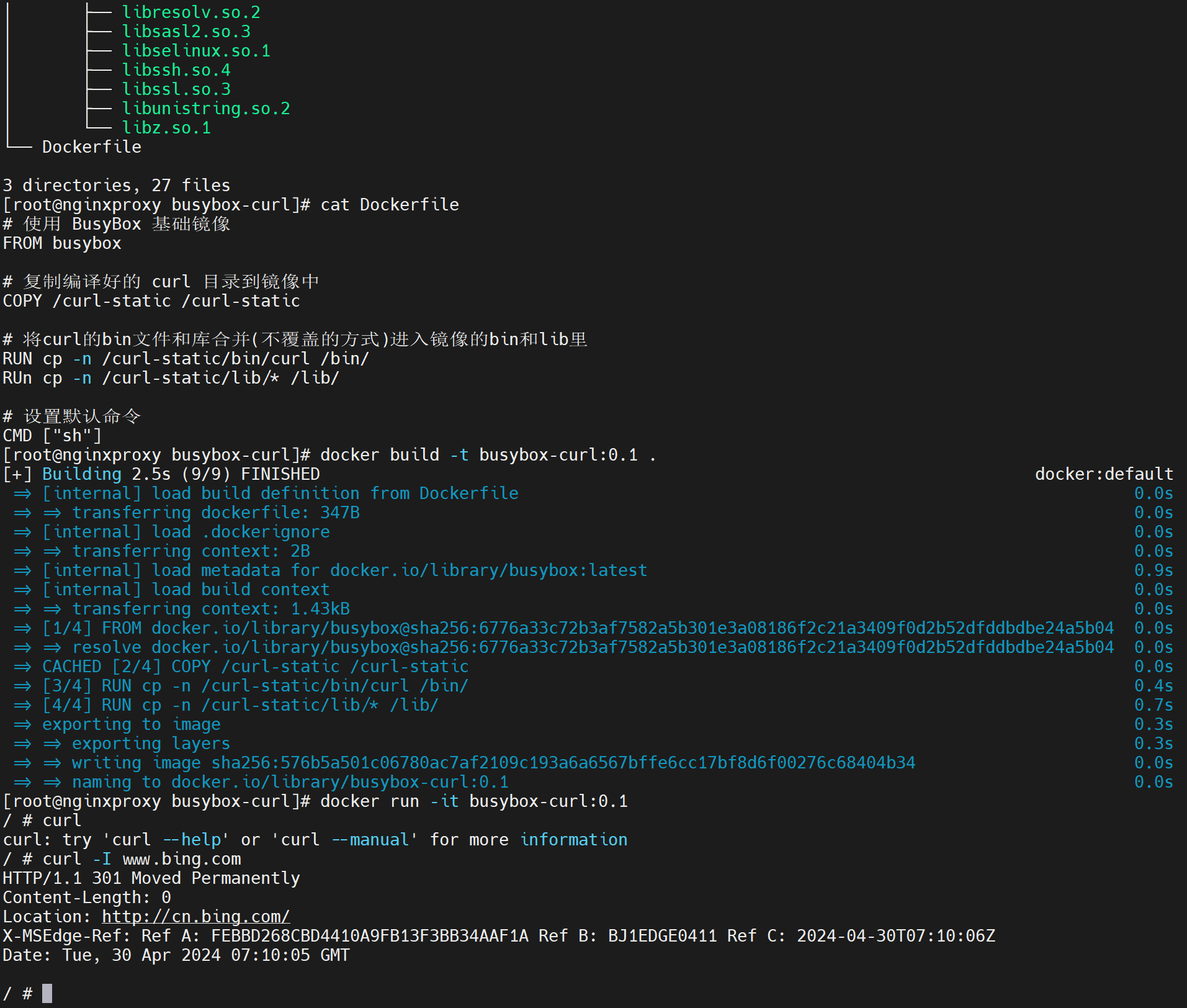Image resolution: width=1187 pixels, height=1008 pixels.
Task: Click the 'FROM busybox' Dockerfile line
Action: coord(62,243)
